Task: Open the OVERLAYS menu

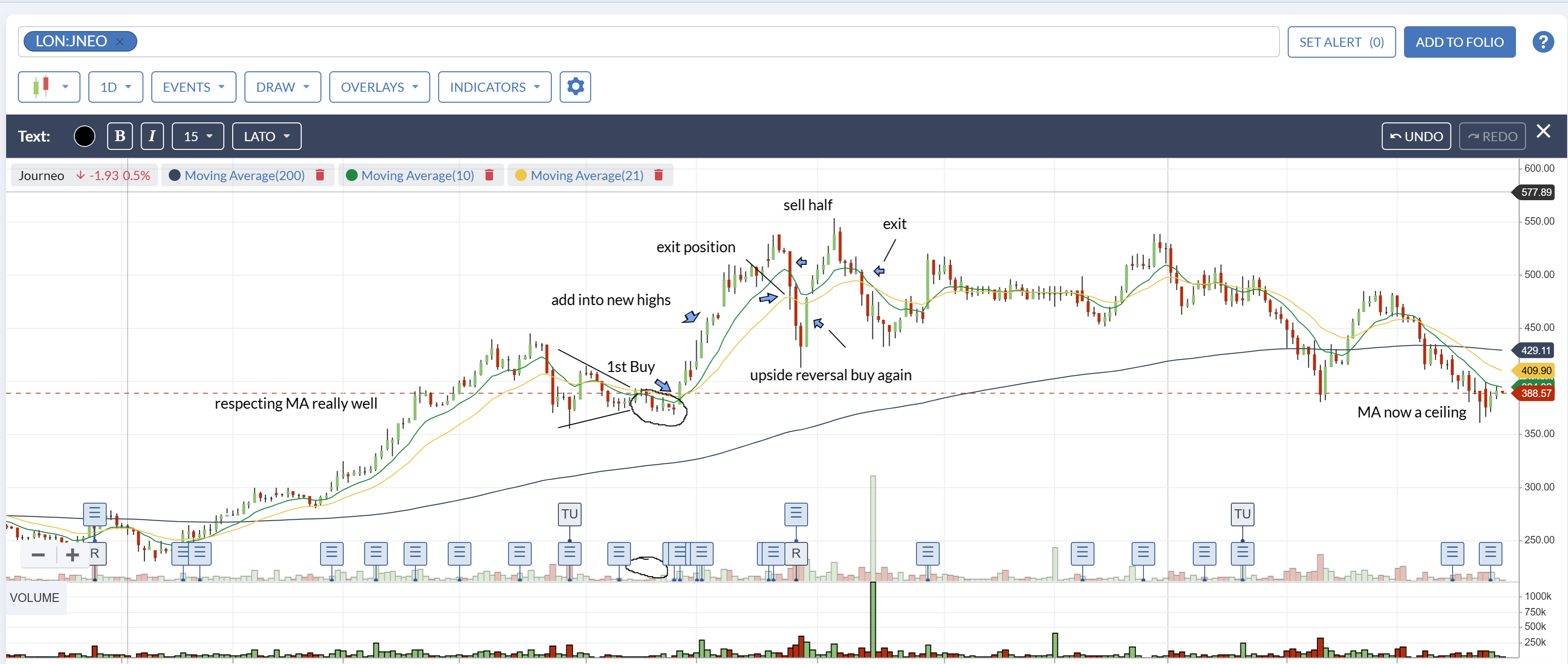Action: tap(379, 87)
